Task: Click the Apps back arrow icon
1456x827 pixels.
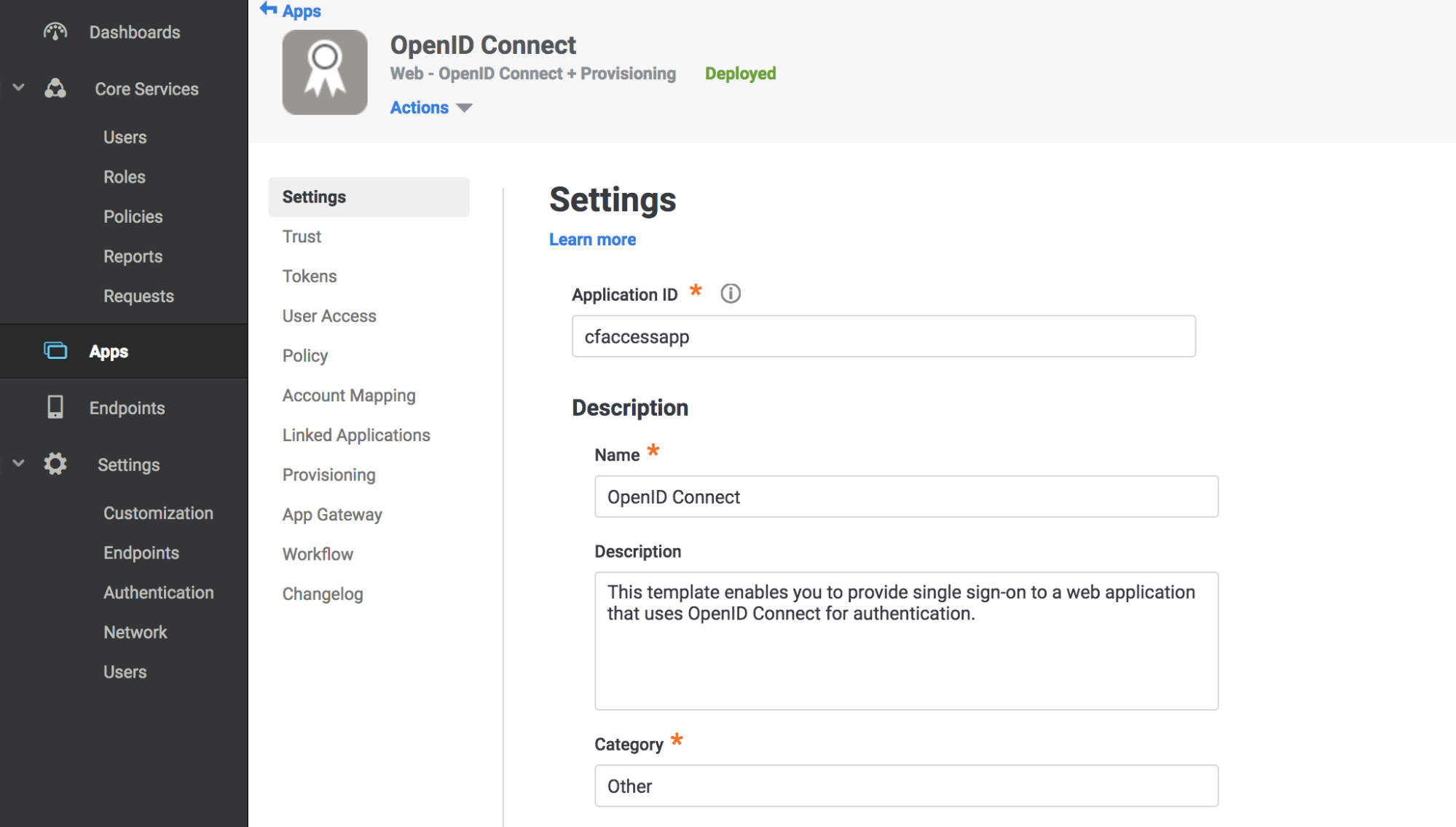Action: 270,10
